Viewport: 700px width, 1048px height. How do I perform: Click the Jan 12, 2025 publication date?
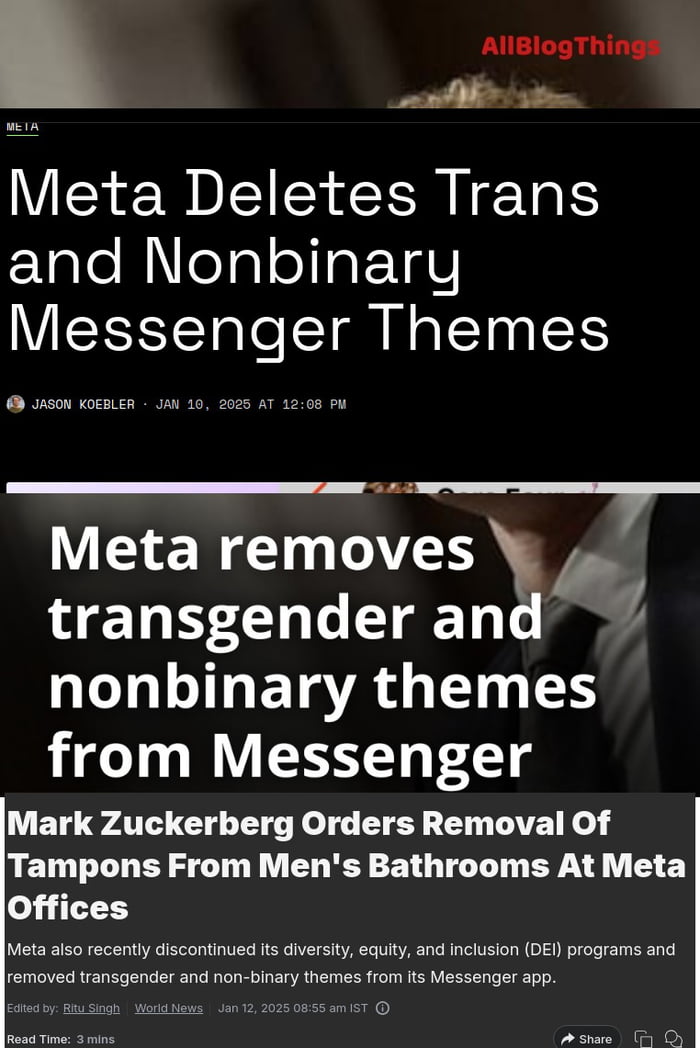[x=293, y=1008]
